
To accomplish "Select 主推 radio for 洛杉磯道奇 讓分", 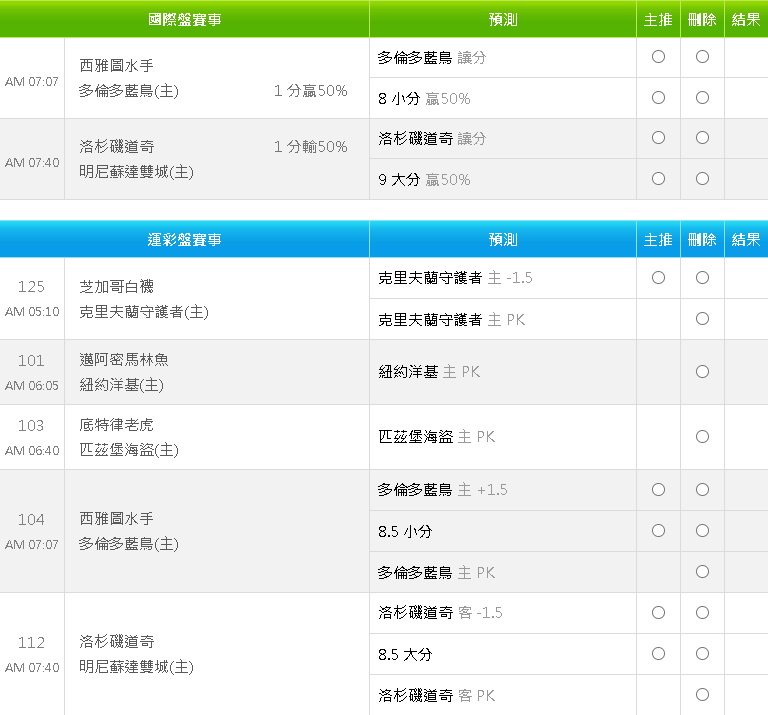I will 658,138.
